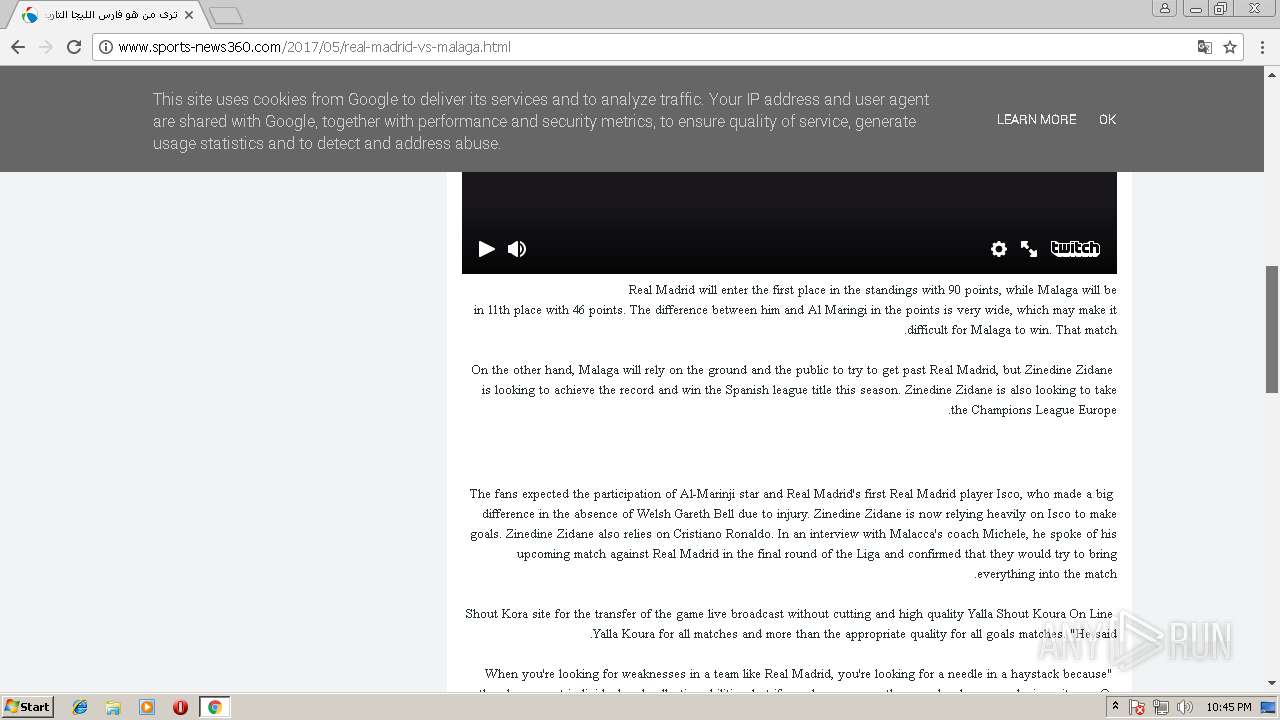Launch Internet Explorer from taskbar
This screenshot has width=1280, height=720.
[80, 707]
